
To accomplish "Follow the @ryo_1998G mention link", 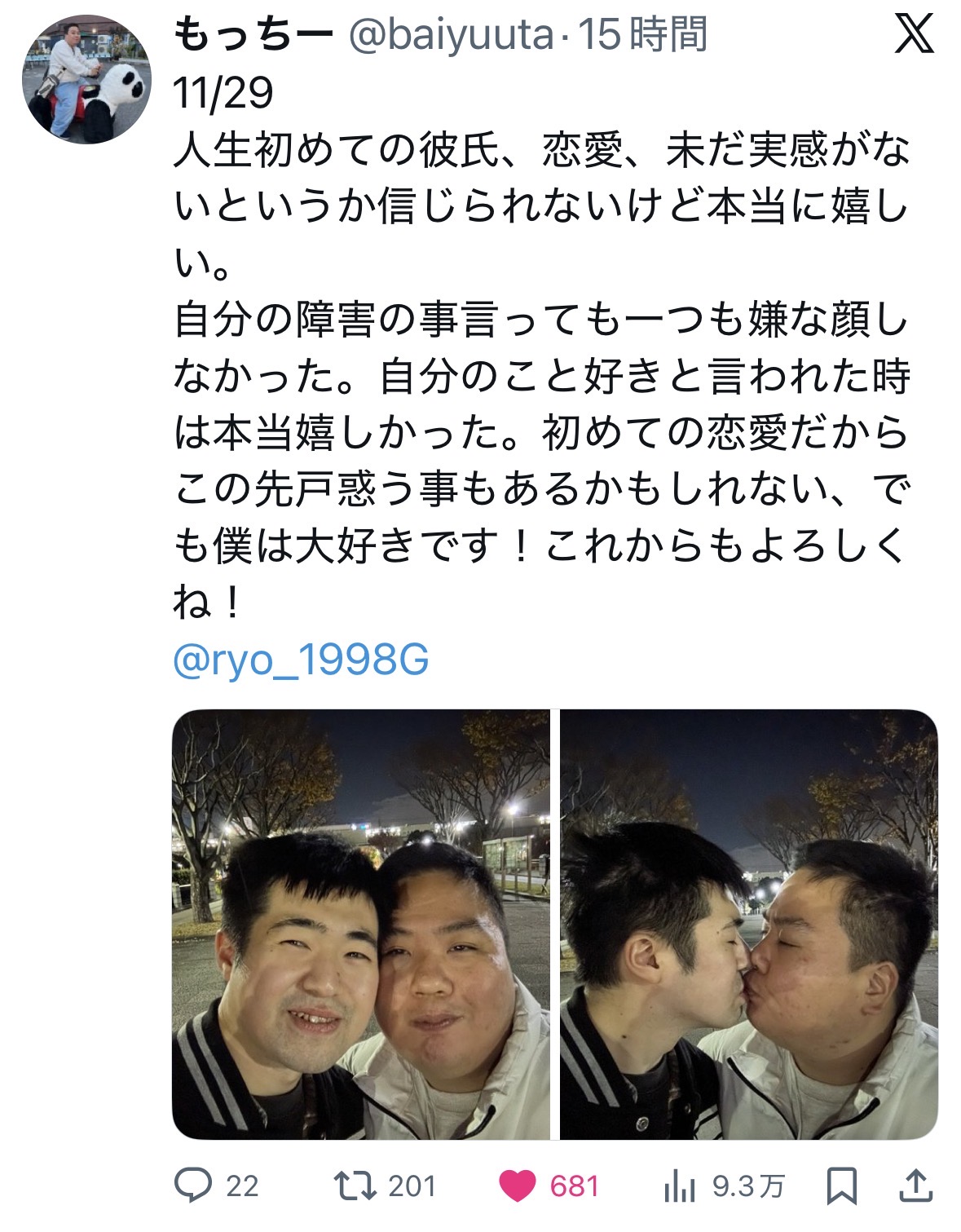I will pyautogui.click(x=301, y=660).
